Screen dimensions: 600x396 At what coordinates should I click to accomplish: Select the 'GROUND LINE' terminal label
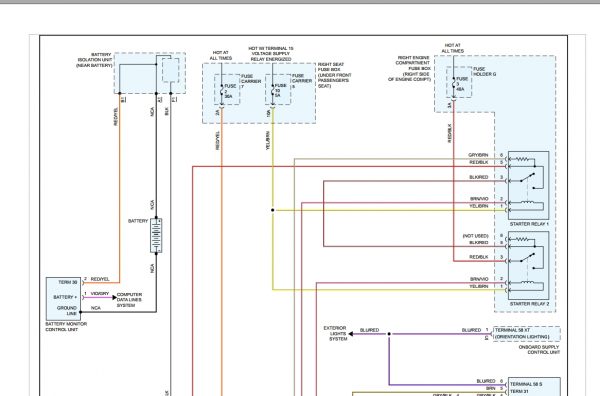coord(67,311)
